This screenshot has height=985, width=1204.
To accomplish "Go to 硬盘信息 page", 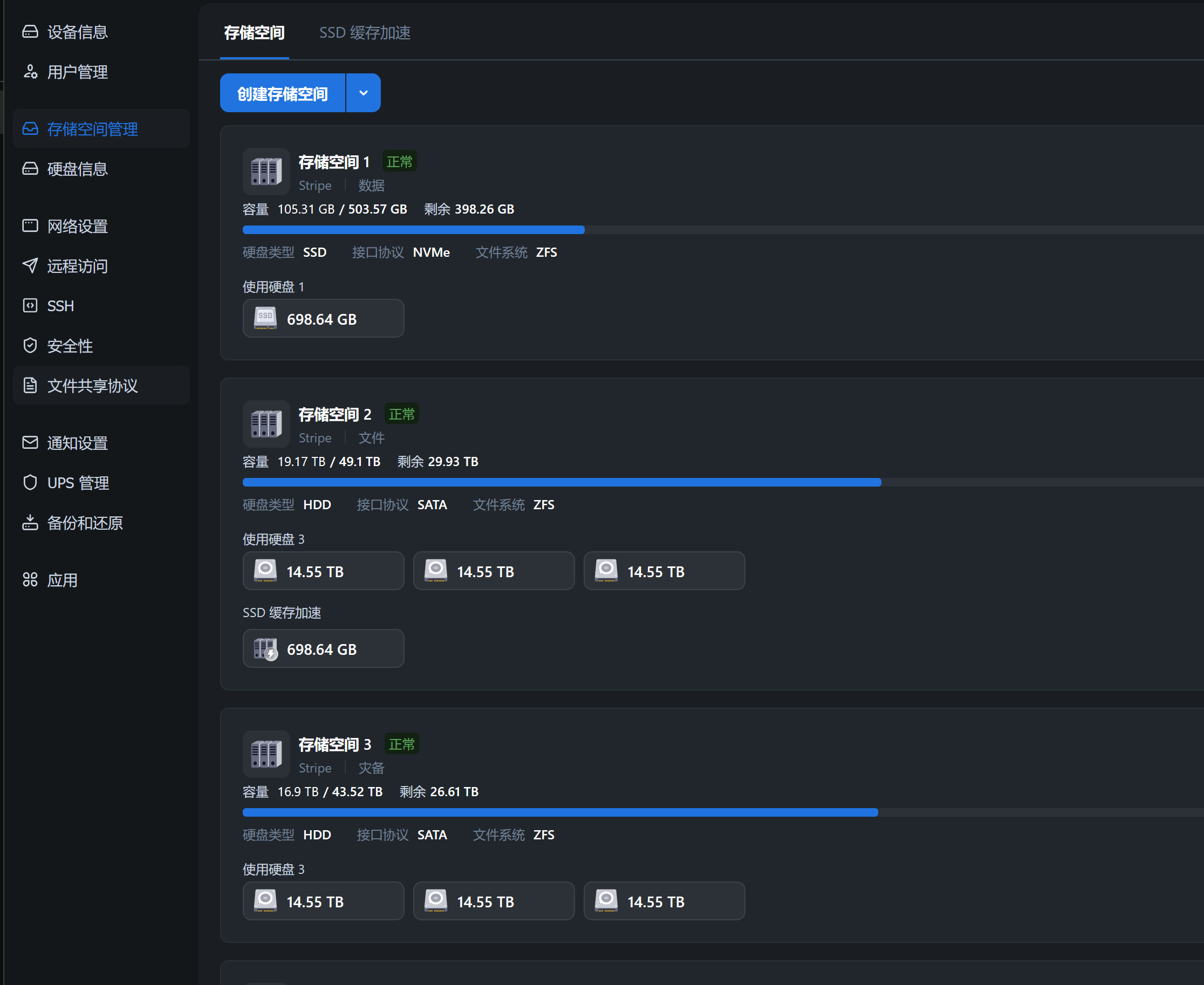I will tap(77, 168).
